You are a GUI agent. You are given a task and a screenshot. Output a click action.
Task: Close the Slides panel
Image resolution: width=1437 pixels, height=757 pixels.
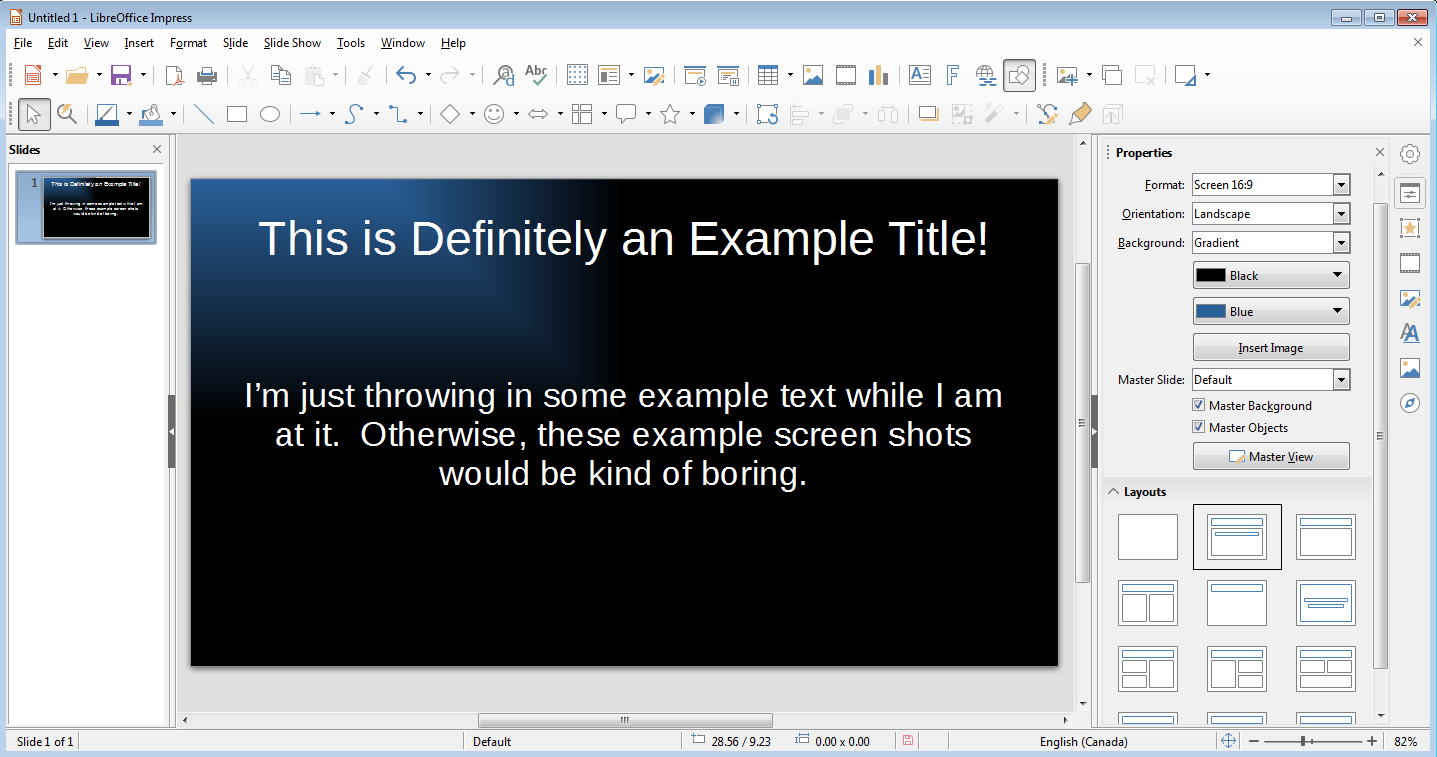157,149
